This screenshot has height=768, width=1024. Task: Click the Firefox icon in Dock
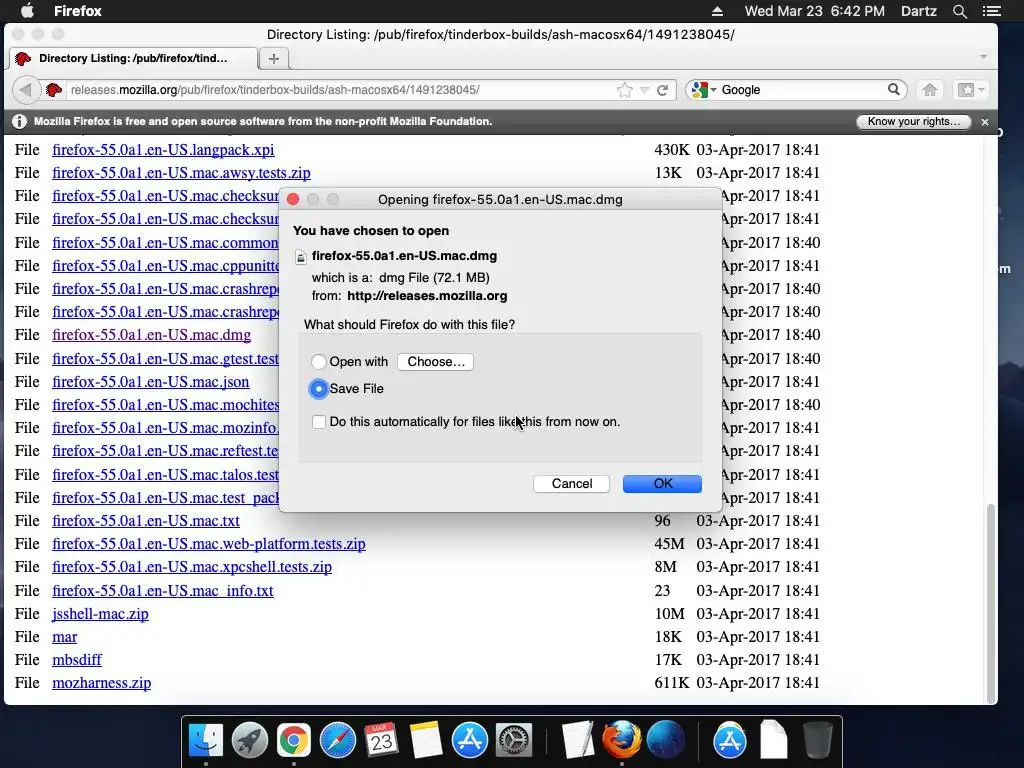[x=621, y=741]
